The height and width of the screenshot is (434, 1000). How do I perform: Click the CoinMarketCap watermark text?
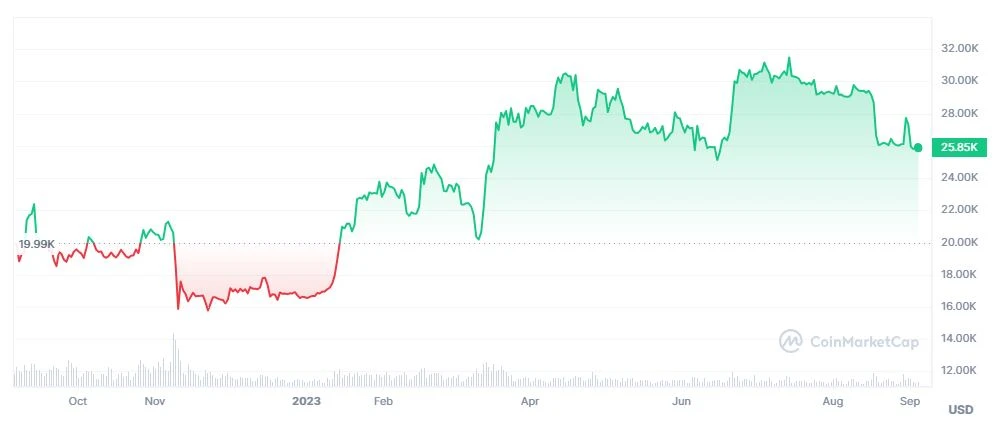[863, 342]
